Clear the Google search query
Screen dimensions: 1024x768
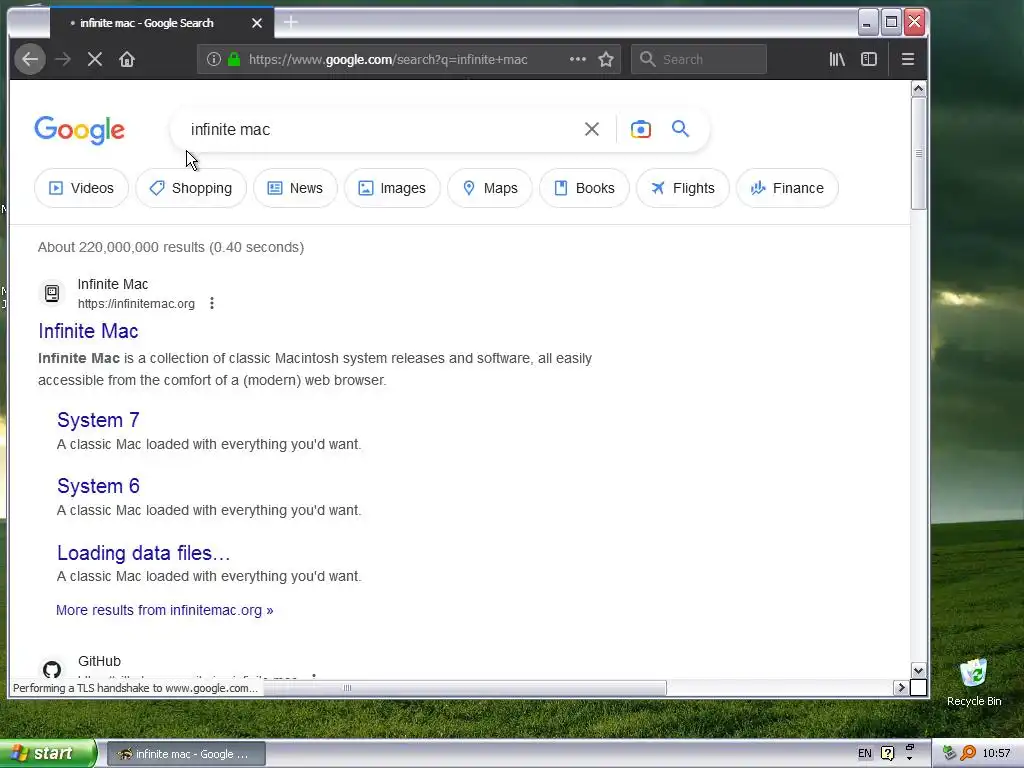pos(592,129)
